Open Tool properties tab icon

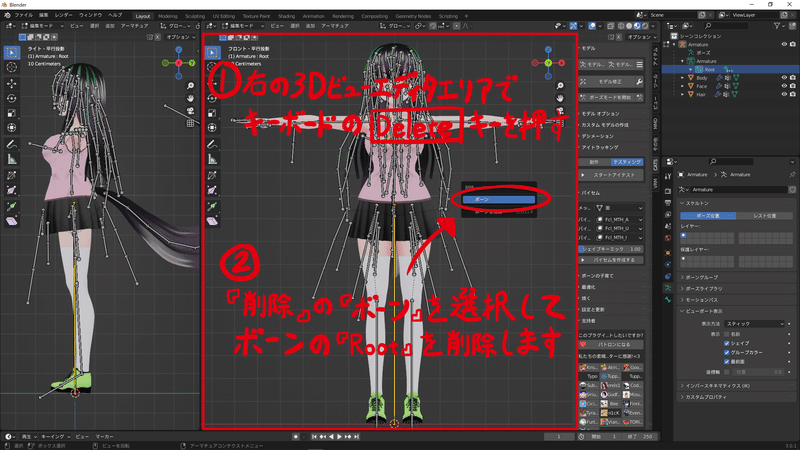coord(668,177)
